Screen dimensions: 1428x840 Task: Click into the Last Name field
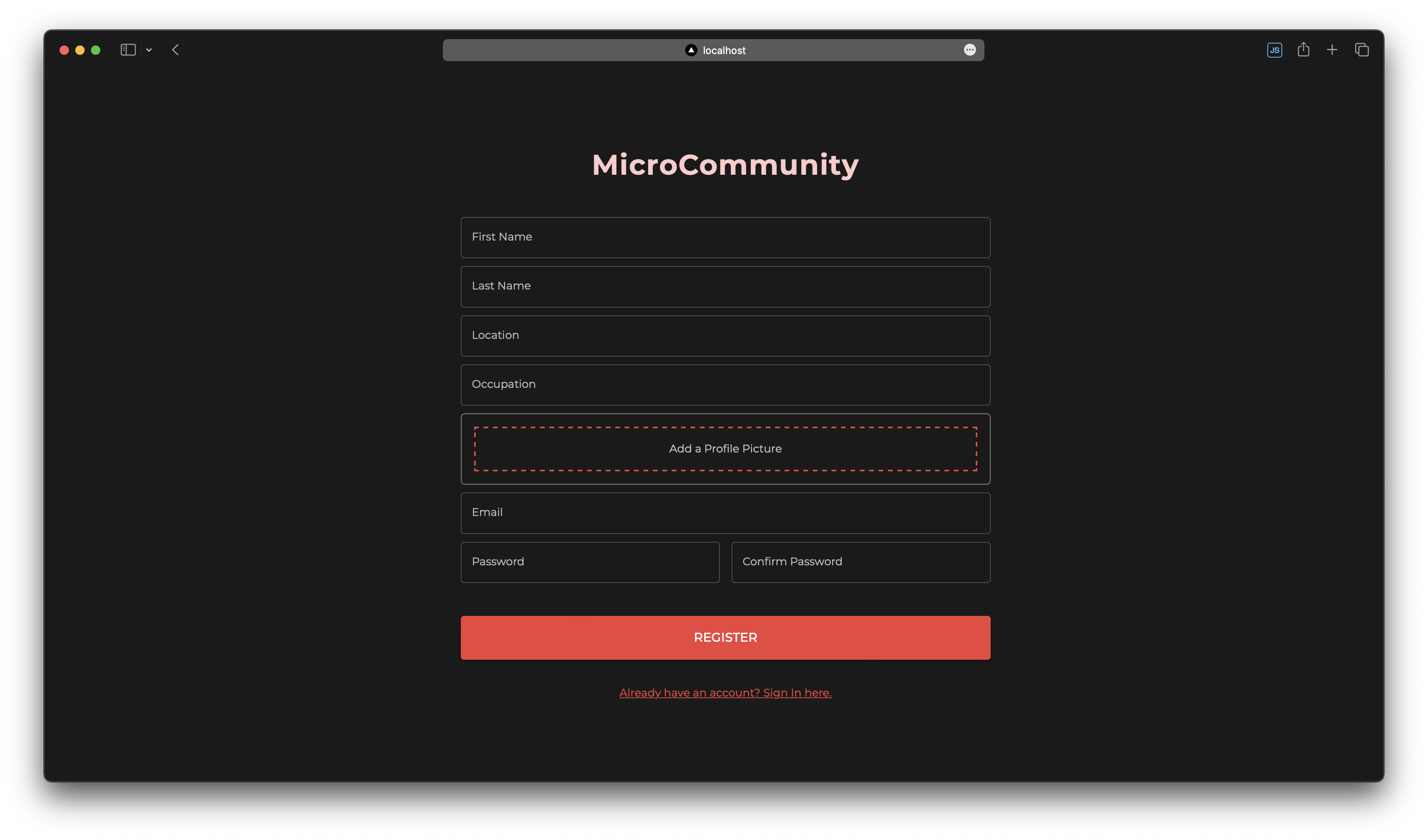[x=725, y=287]
